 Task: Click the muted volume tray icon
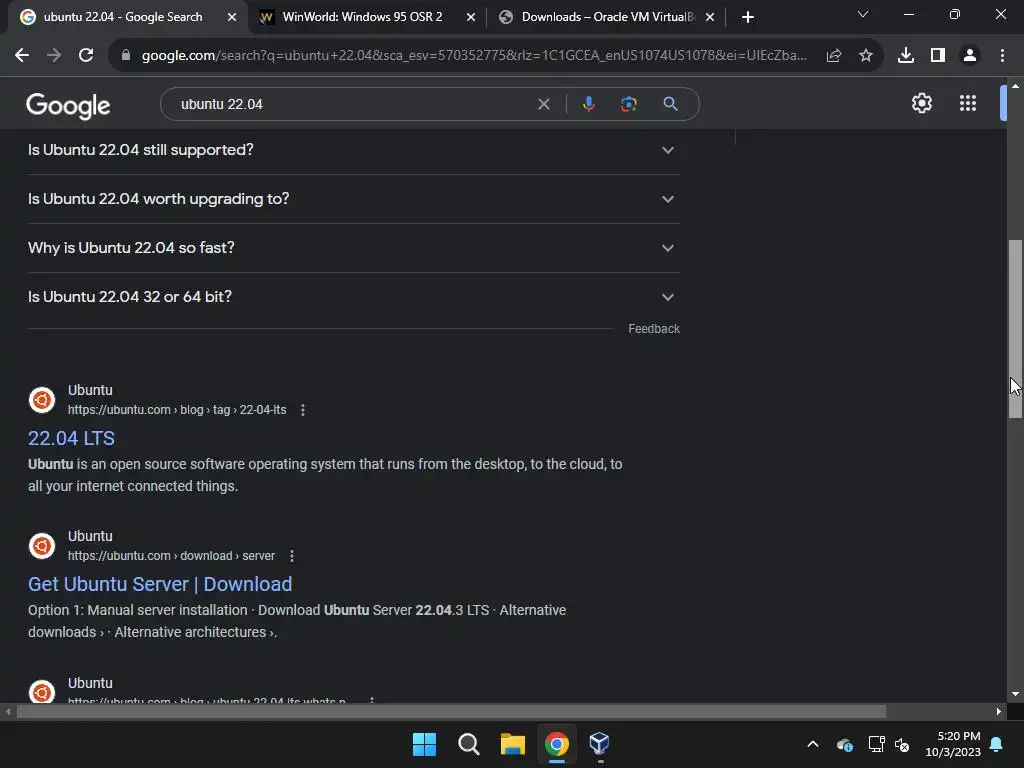tap(902, 744)
